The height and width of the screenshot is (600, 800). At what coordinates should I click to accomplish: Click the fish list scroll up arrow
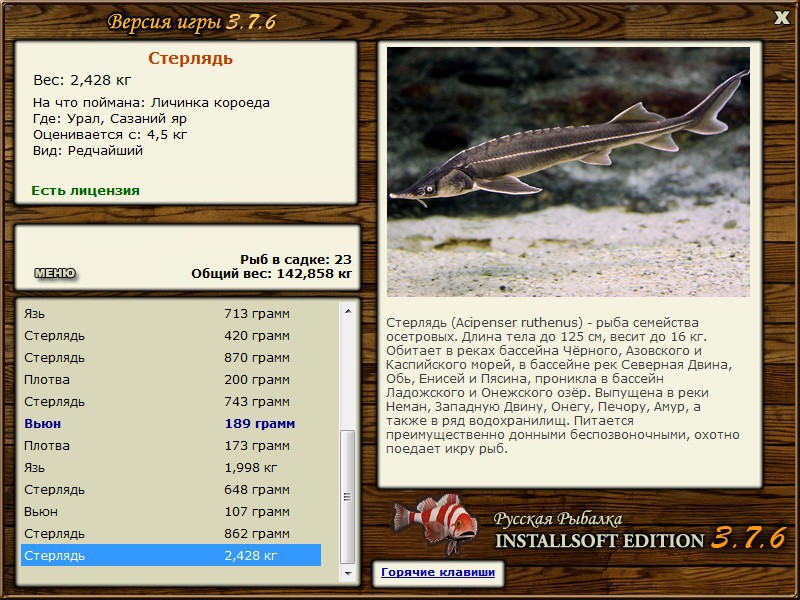pyautogui.click(x=348, y=311)
